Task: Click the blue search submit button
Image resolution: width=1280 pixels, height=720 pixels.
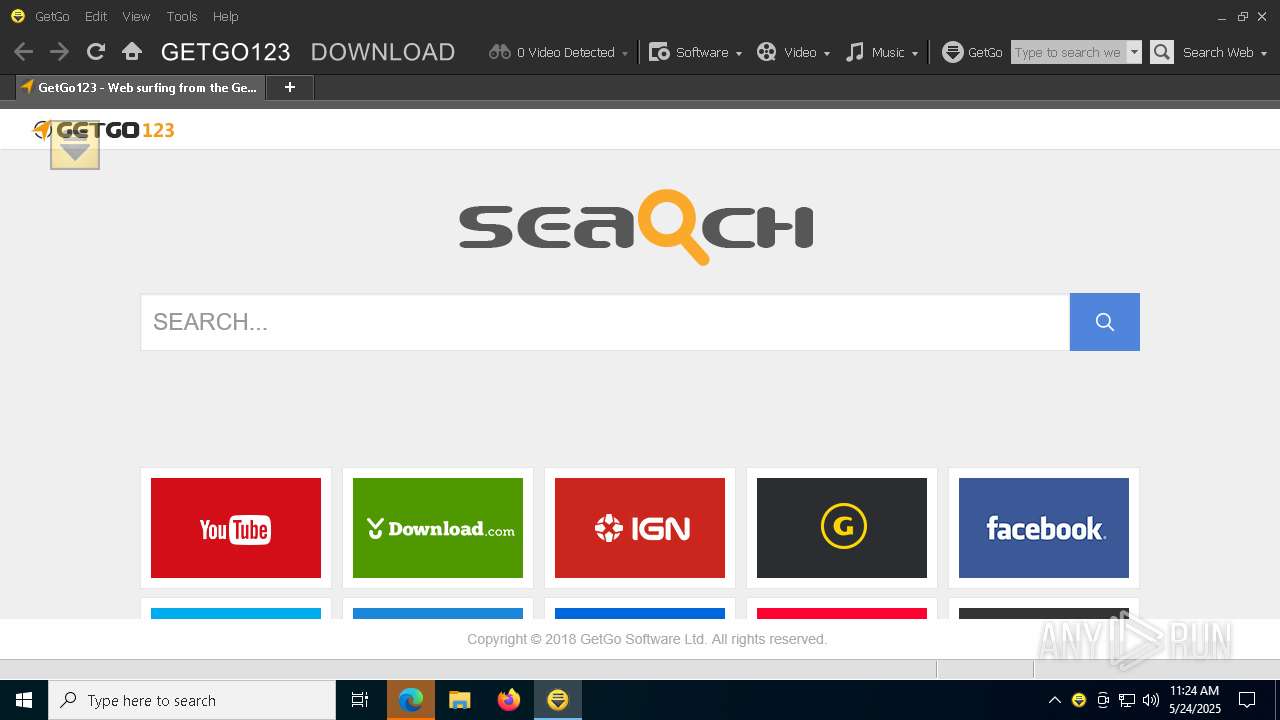Action: coord(1105,322)
